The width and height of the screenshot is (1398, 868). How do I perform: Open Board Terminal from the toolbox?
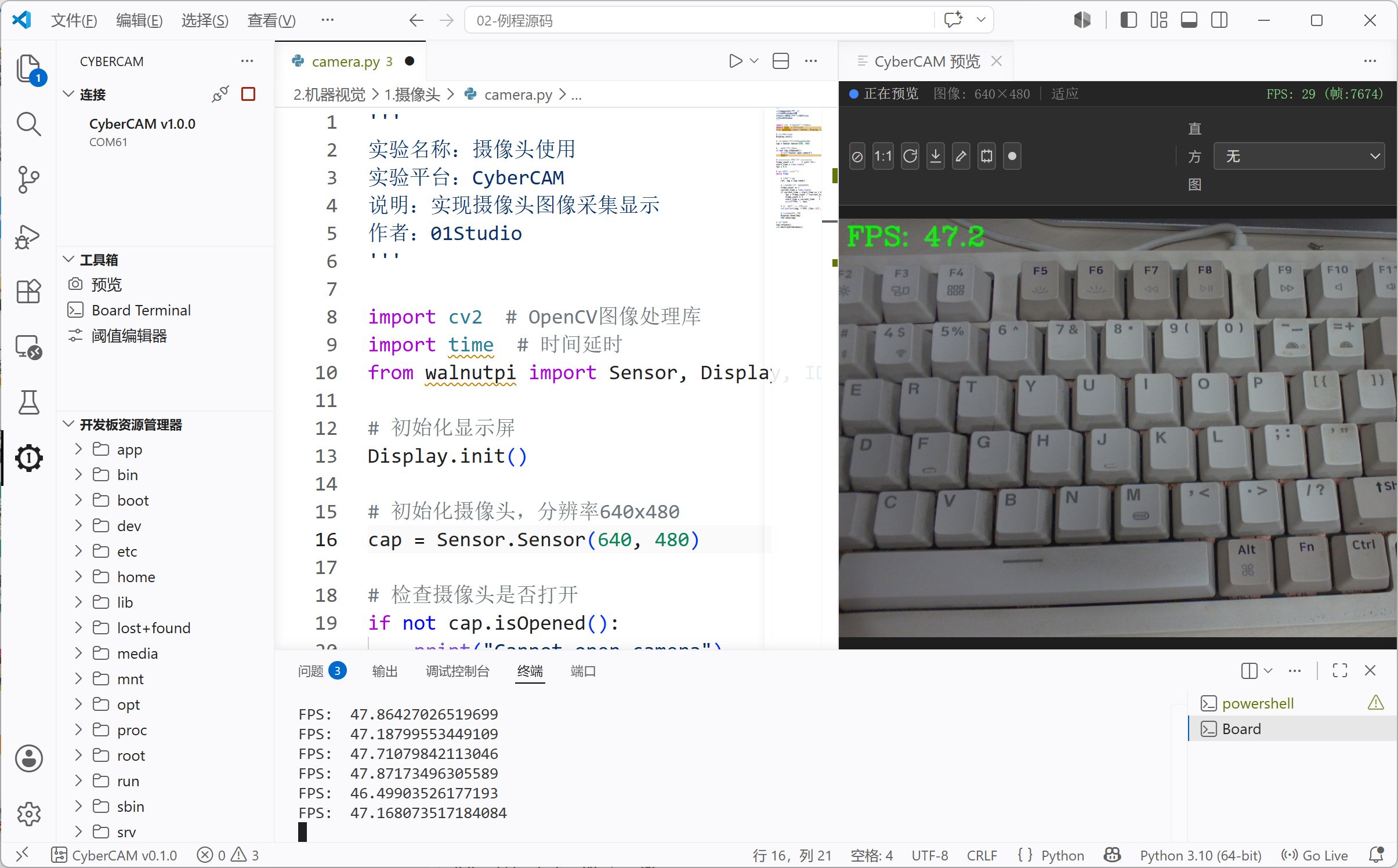(x=140, y=310)
